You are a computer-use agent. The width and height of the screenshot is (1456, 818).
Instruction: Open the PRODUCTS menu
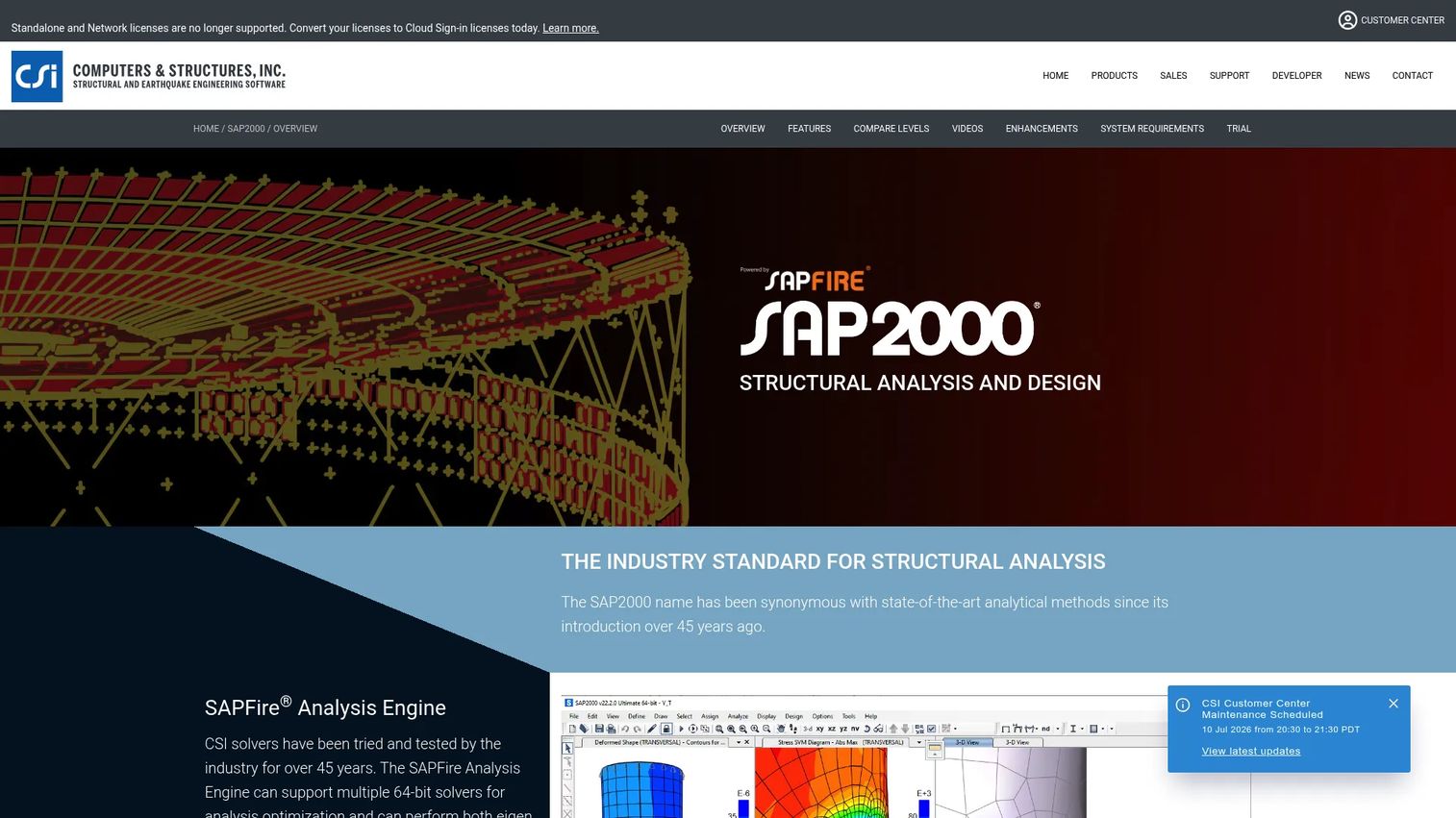pyautogui.click(x=1114, y=76)
